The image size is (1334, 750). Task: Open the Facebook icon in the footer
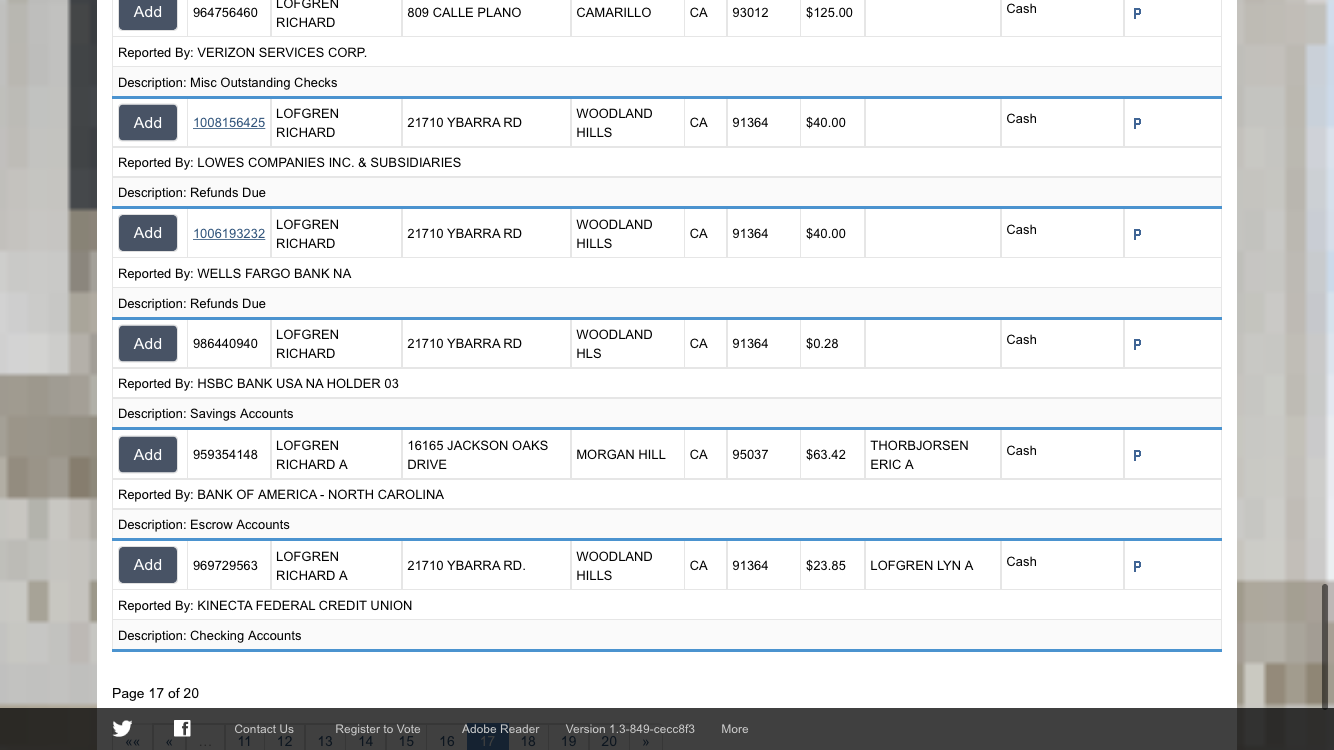[182, 728]
